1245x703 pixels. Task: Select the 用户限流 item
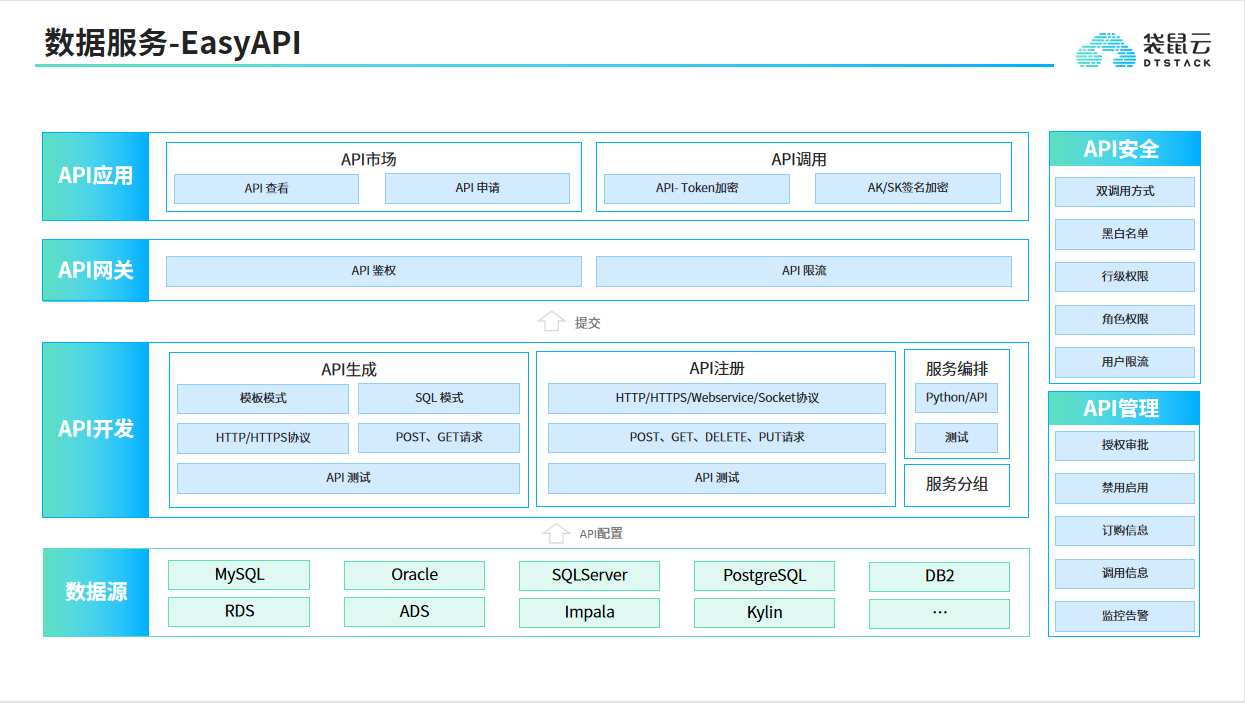click(1125, 362)
